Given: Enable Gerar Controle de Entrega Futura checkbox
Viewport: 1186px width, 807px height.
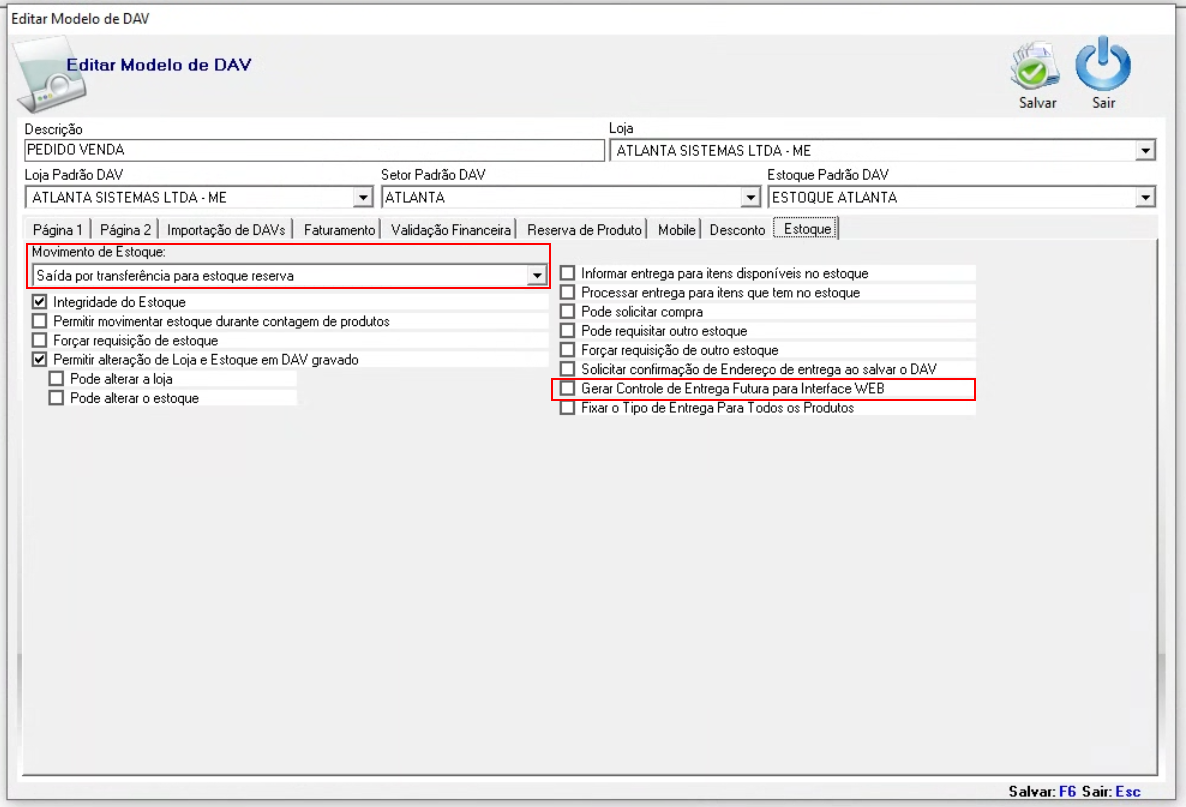Looking at the screenshot, I should 568,389.
